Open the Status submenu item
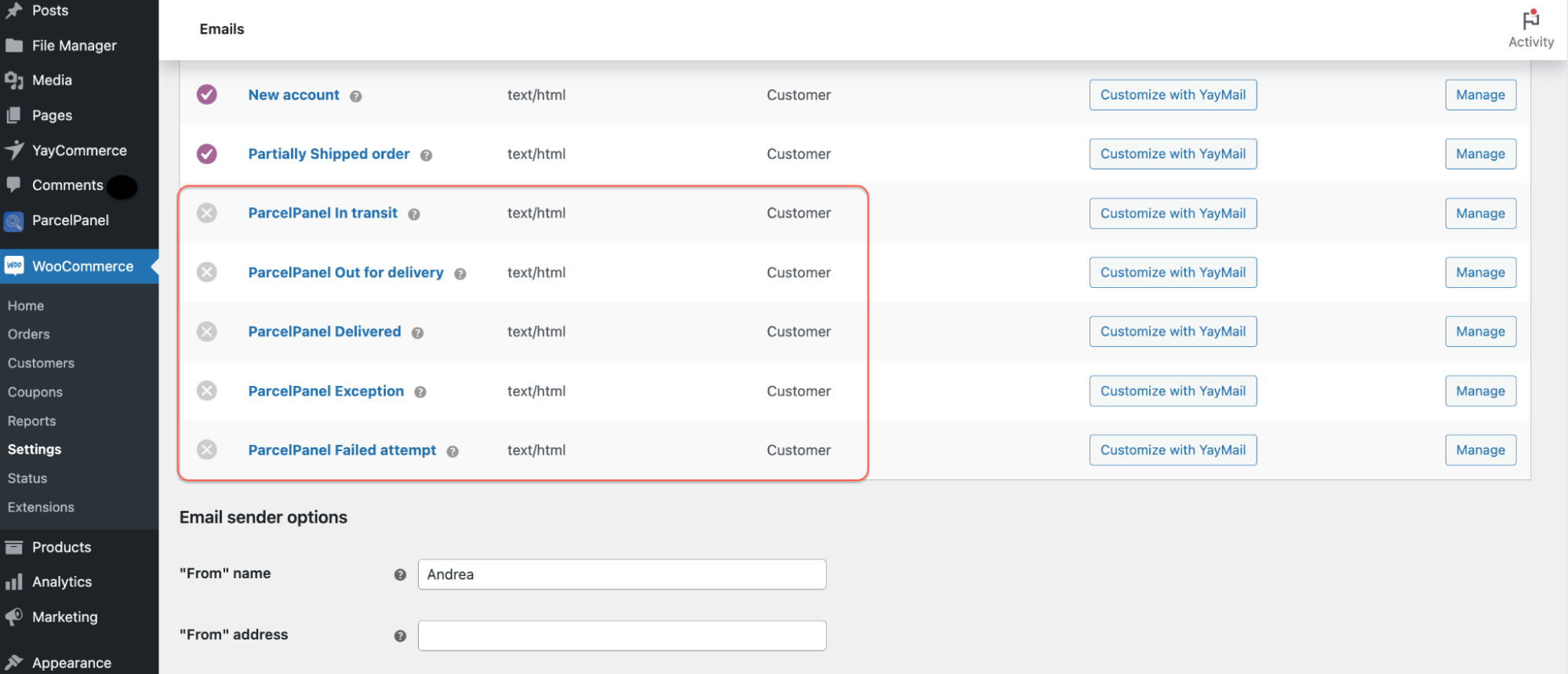The image size is (1568, 674). (x=27, y=479)
